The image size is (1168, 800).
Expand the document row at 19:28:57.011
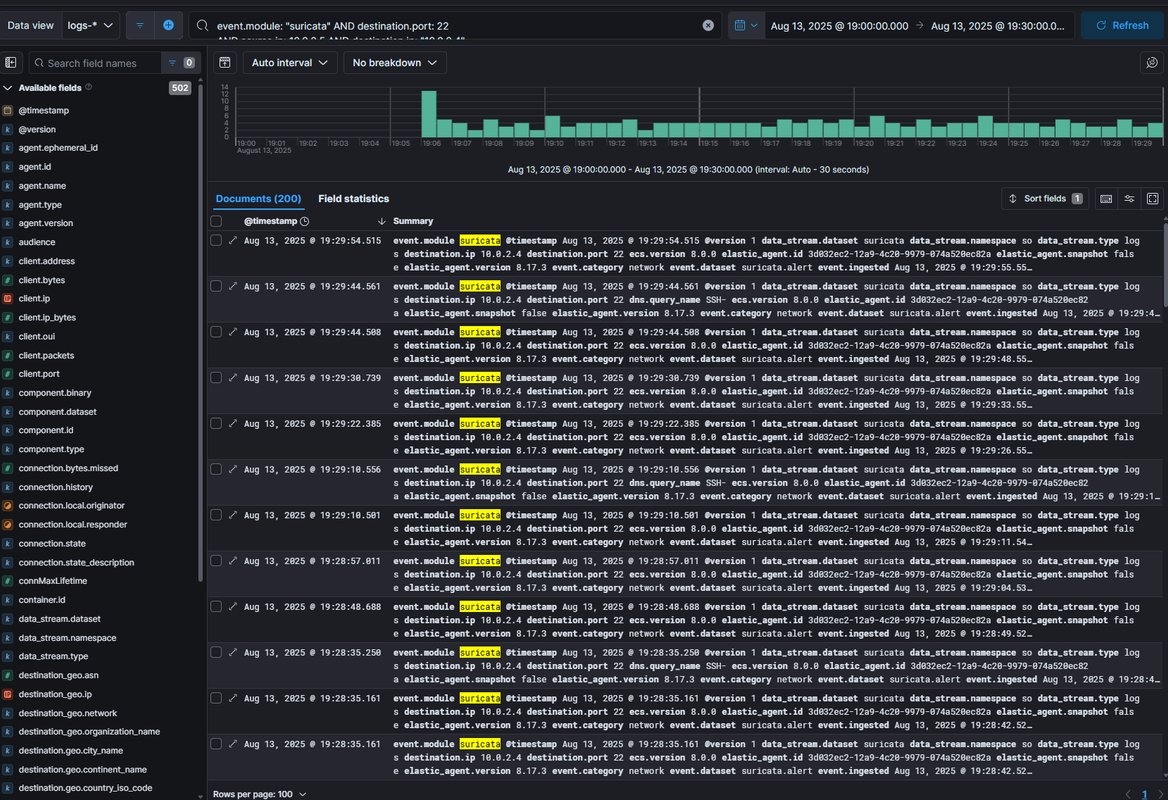click(x=233, y=561)
